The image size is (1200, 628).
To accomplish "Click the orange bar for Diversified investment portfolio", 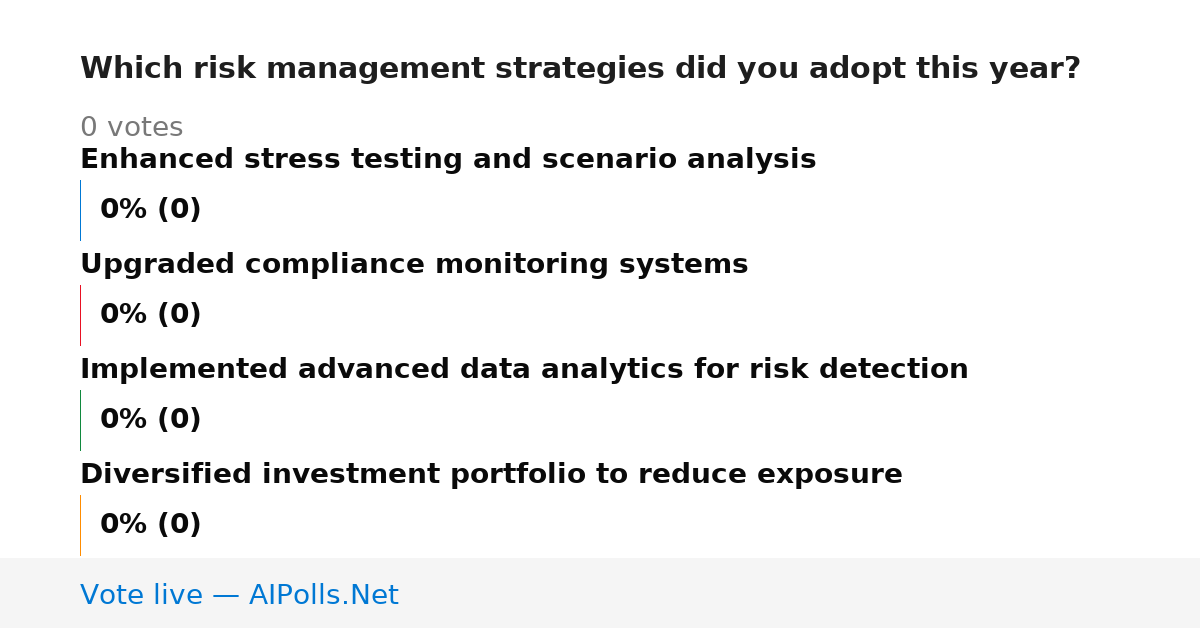I will click(x=80, y=525).
